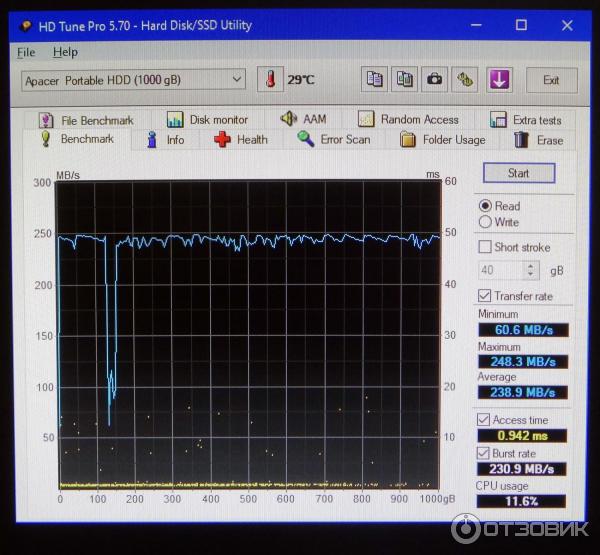Open the AAM tab
The image size is (600, 555).
[x=303, y=119]
